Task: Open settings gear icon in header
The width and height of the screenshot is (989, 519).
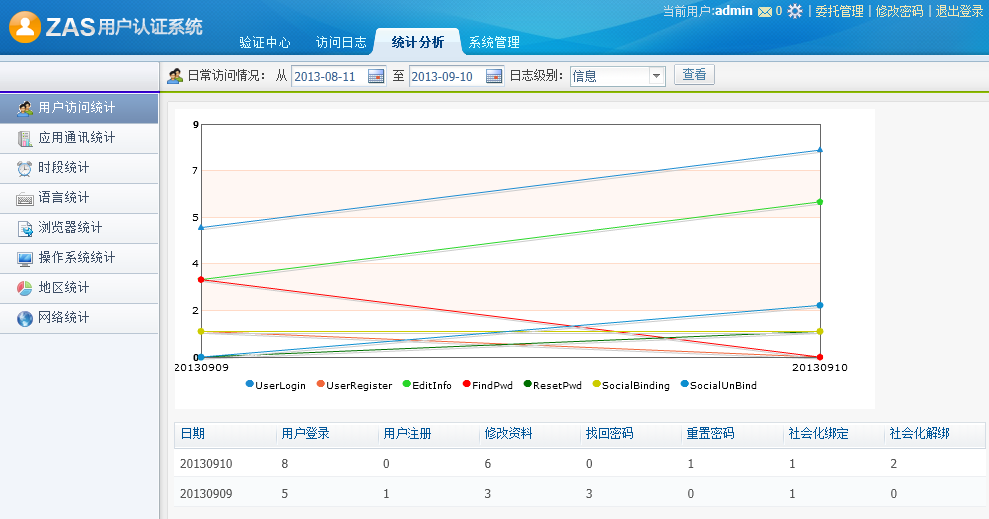Action: coord(795,12)
